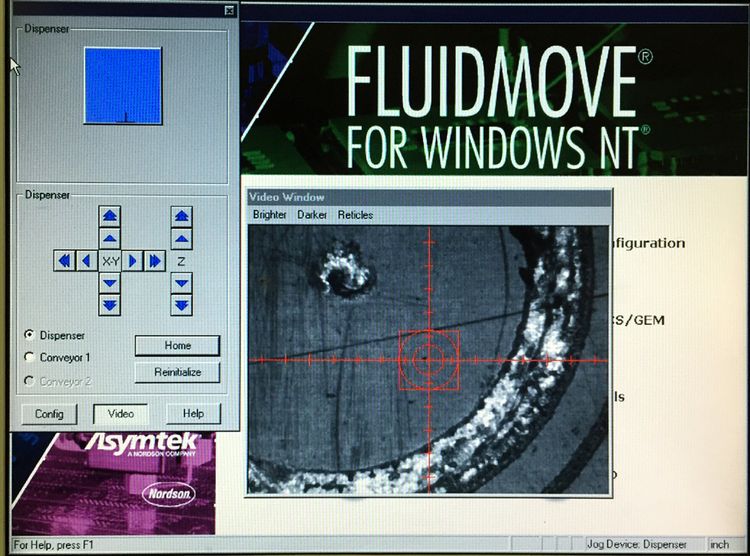
Task: Click the slow jog down X-Y arrow
Action: [x=110, y=284]
